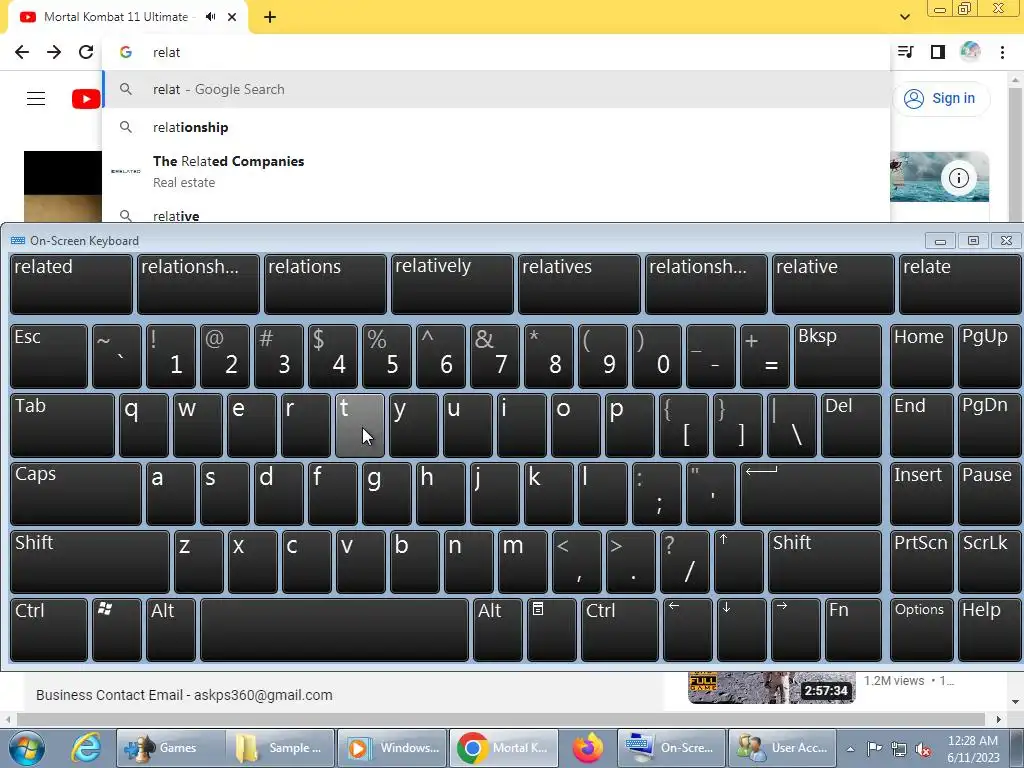Open the YouTube hamburger guide menu

click(36, 99)
